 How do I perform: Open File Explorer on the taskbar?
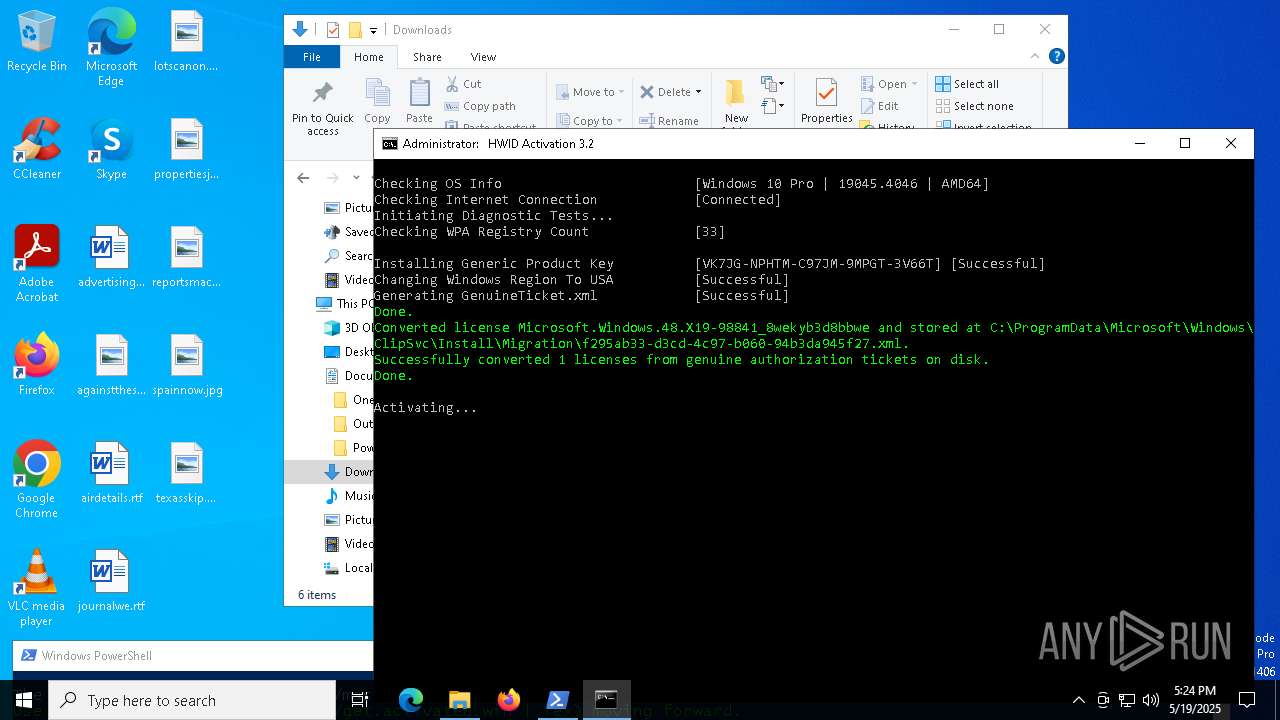459,700
